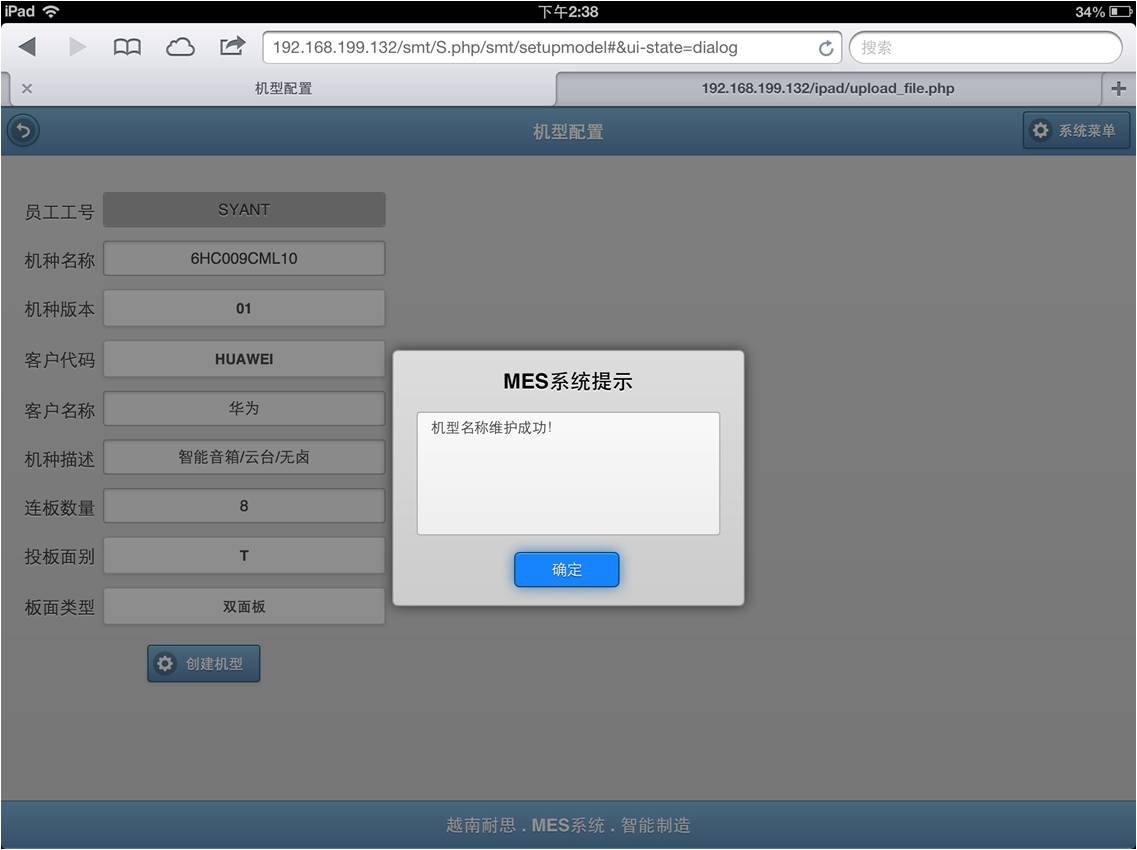This screenshot has height=850, width=1137.
Task: Open the bookmarks book icon
Action: (x=127, y=47)
